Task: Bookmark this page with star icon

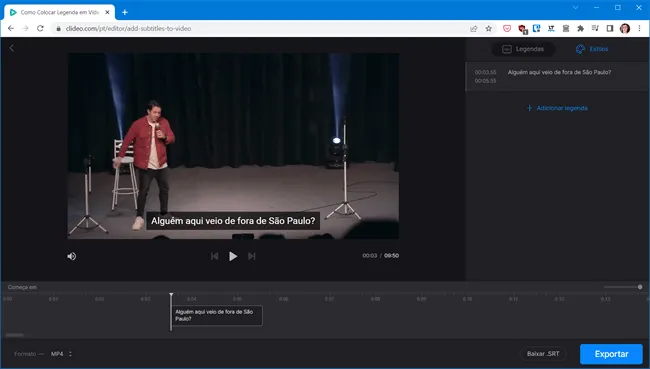Action: 489,29
